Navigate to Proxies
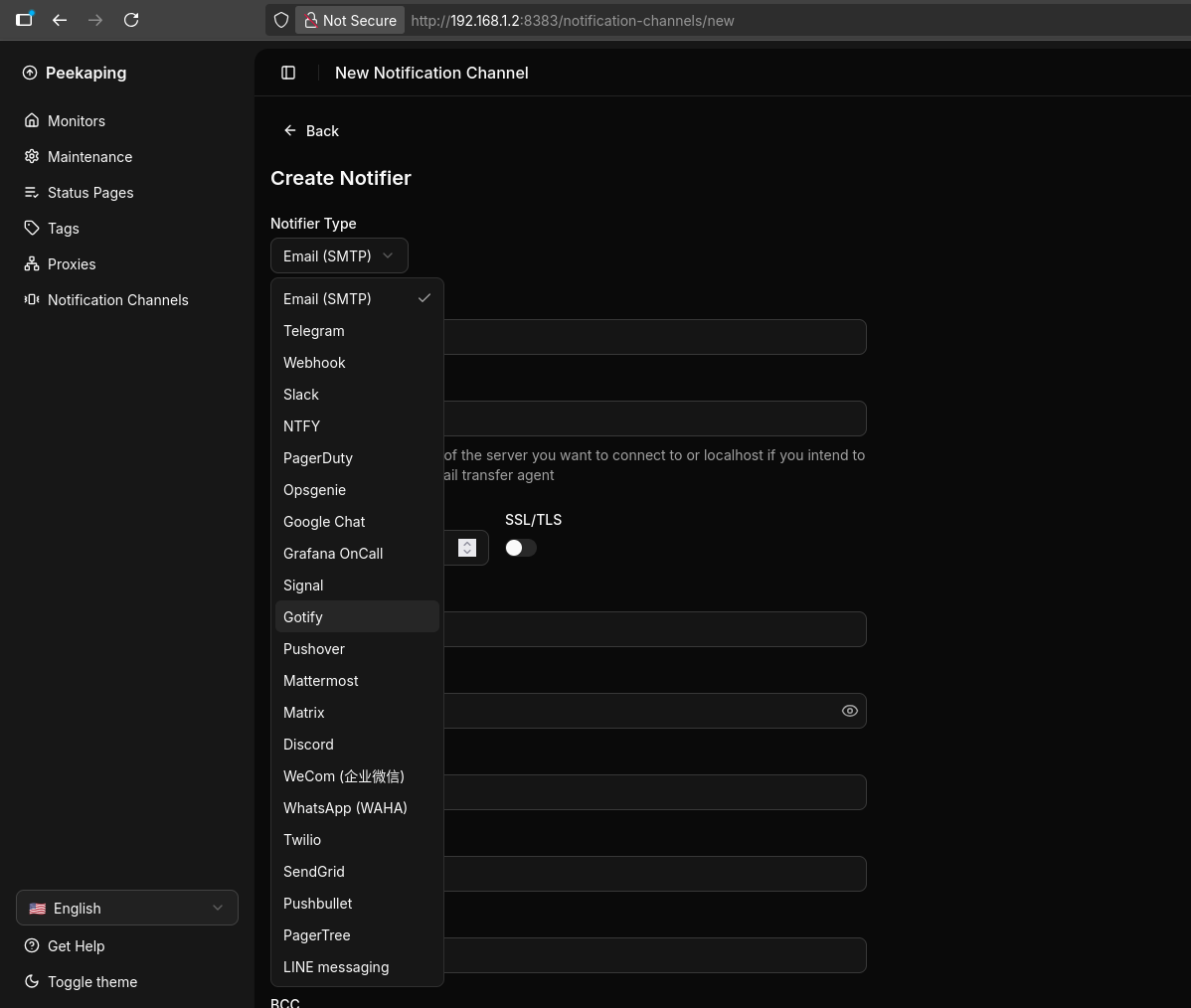The width and height of the screenshot is (1191, 1008). click(x=72, y=264)
